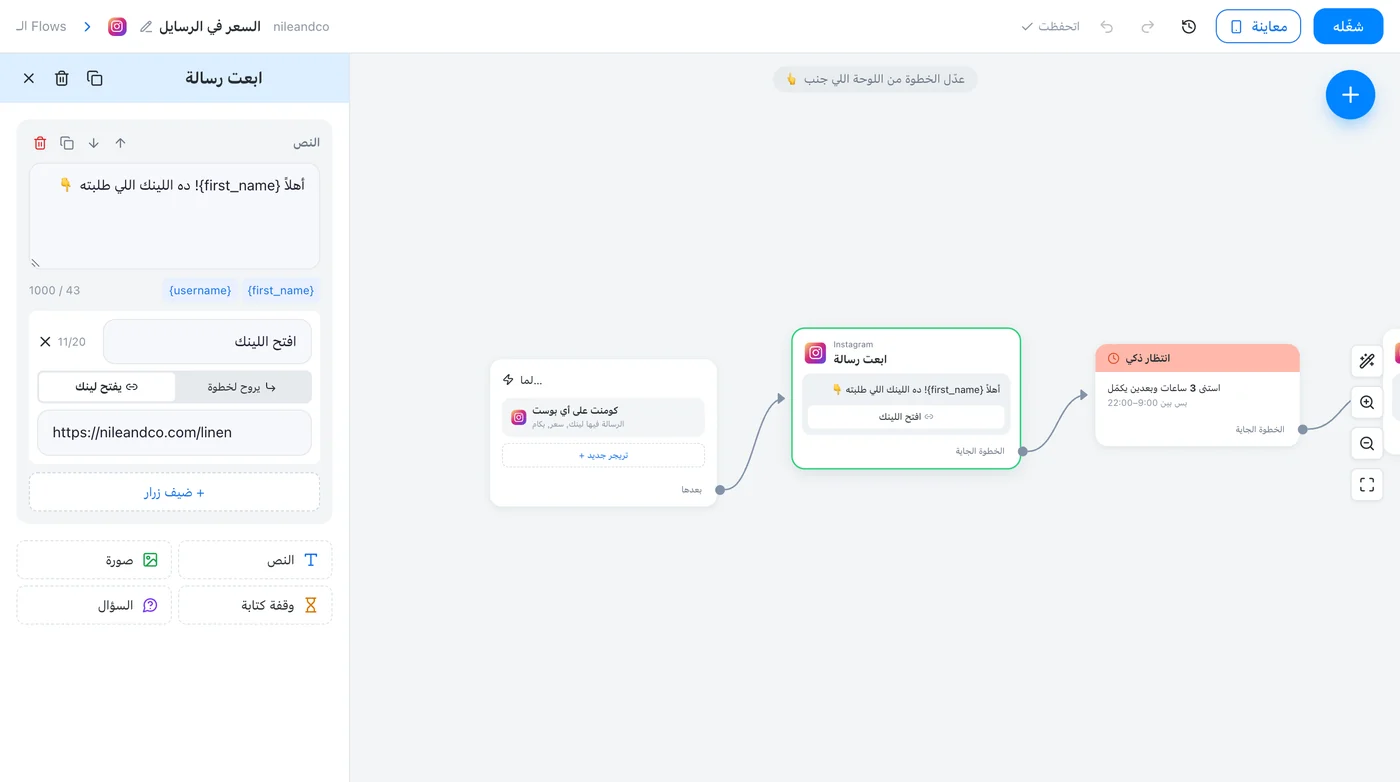Image resolution: width=1400 pixels, height=782 pixels.
Task: Click the message text area
Action: 174,216
